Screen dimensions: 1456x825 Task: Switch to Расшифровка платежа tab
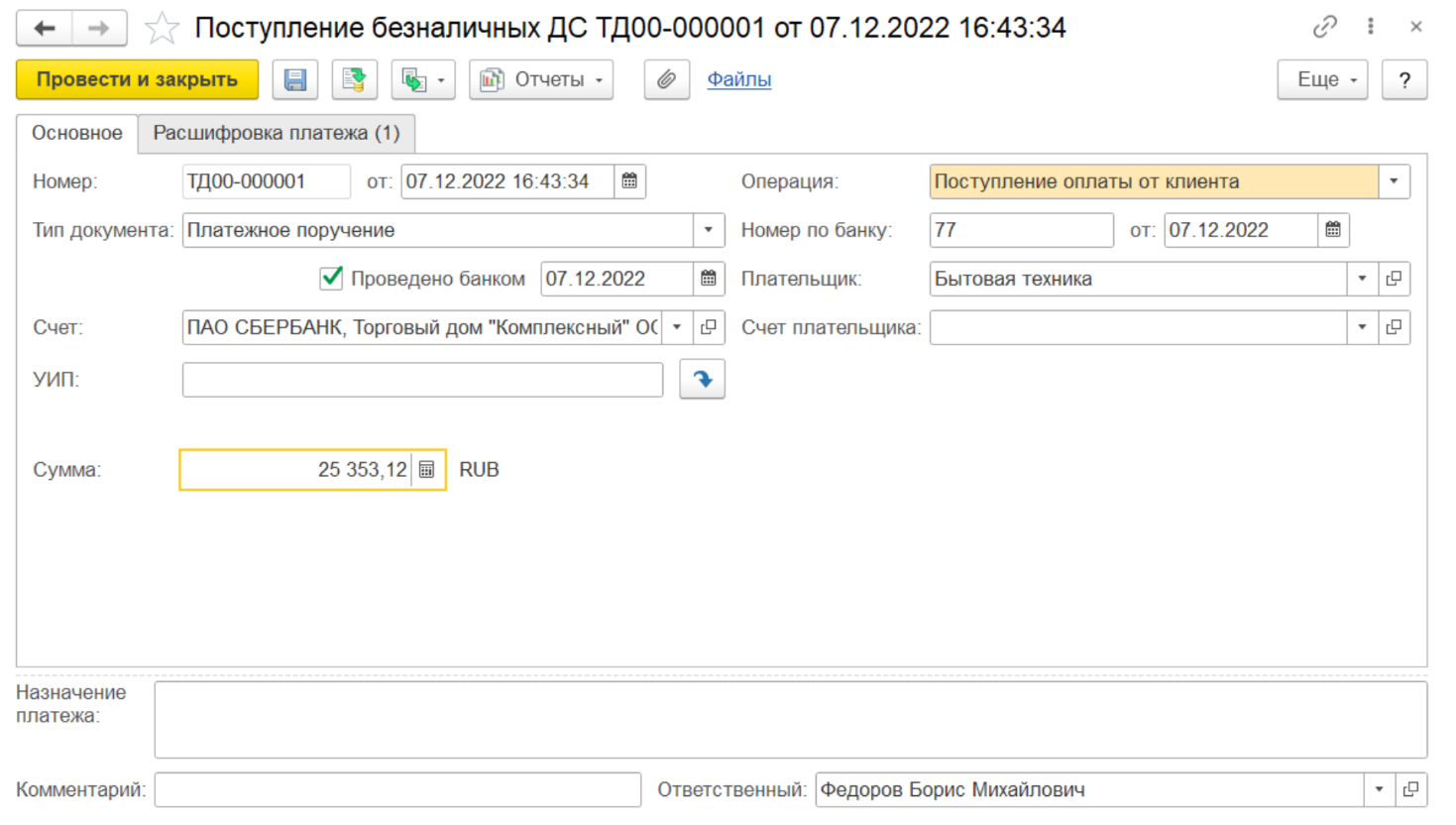pyautogui.click(x=277, y=133)
